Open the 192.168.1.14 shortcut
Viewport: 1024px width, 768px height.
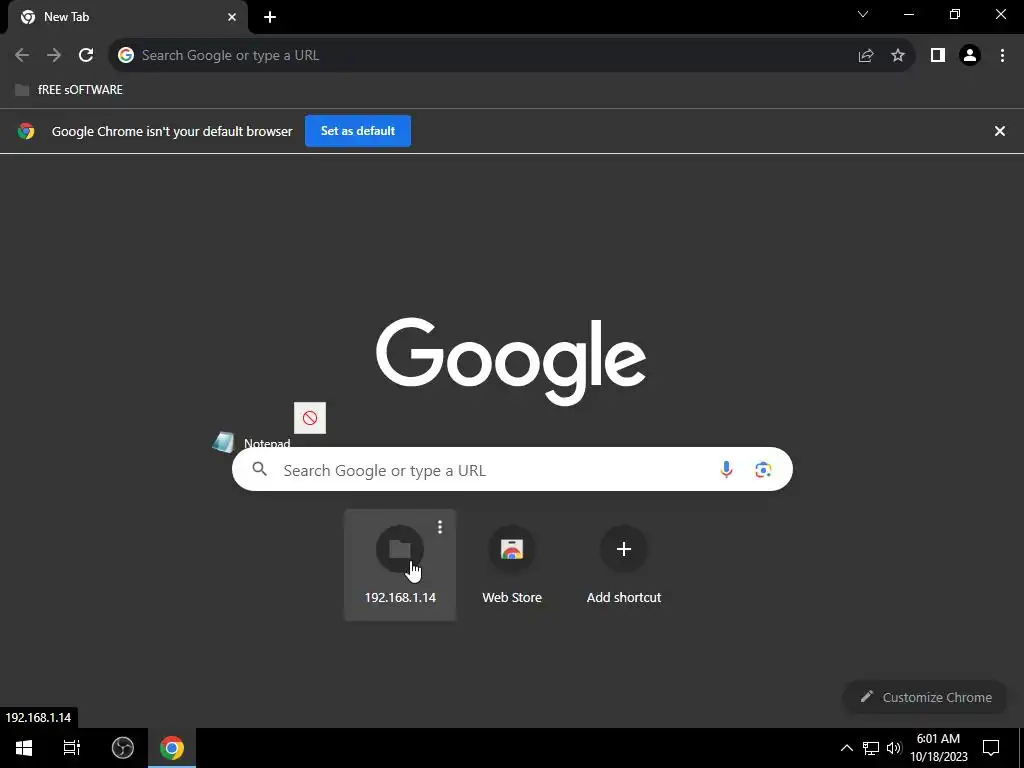[400, 564]
